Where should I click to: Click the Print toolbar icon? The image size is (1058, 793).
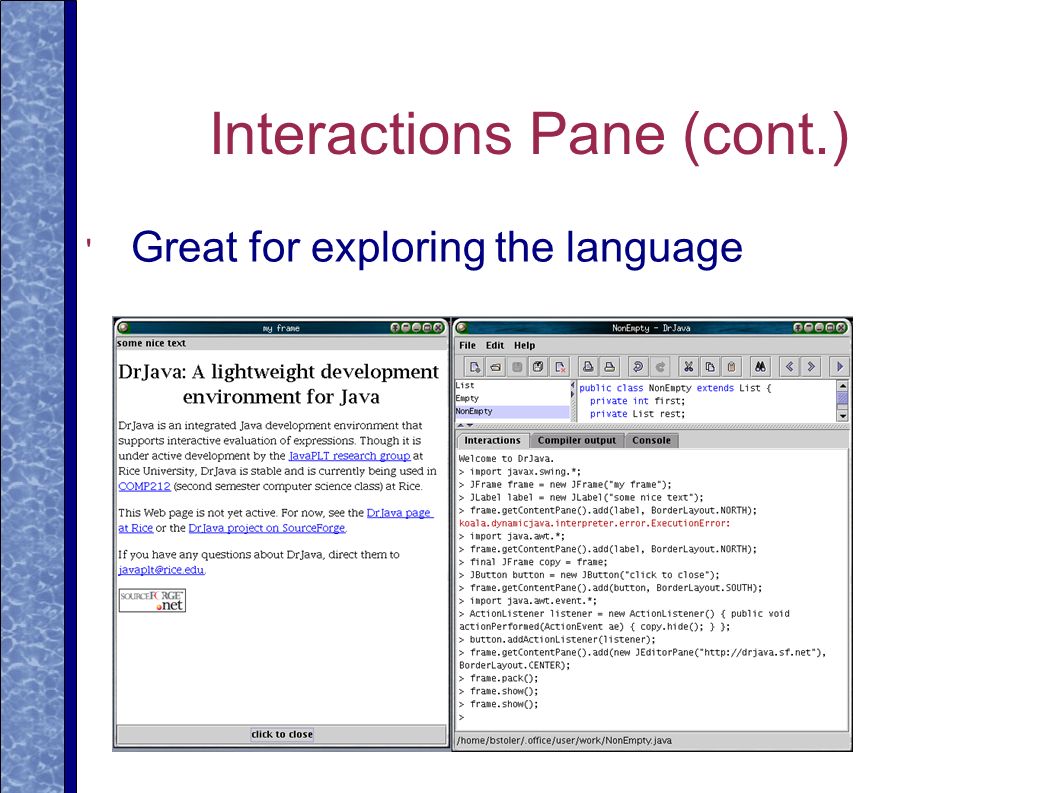tap(609, 366)
